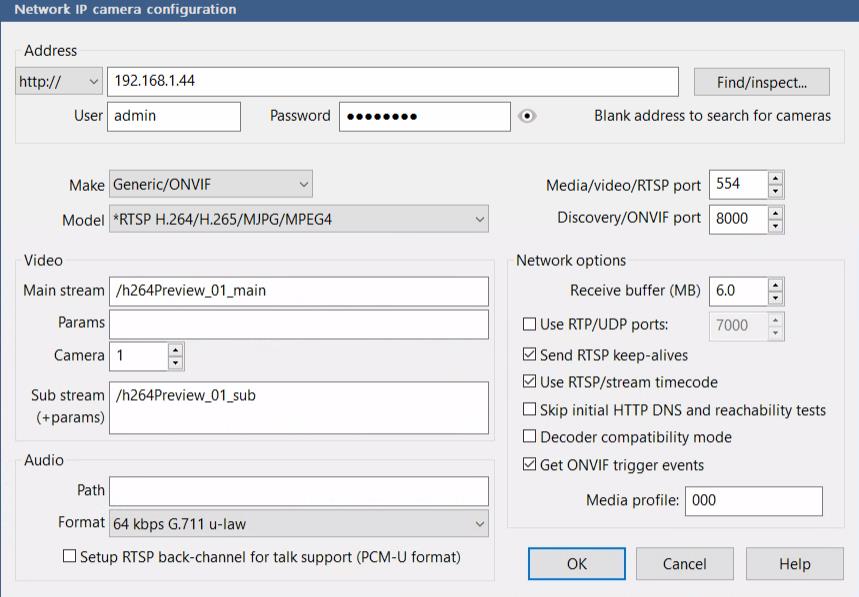Increment the Receive buffer size
The width and height of the screenshot is (859, 597).
(x=776, y=284)
